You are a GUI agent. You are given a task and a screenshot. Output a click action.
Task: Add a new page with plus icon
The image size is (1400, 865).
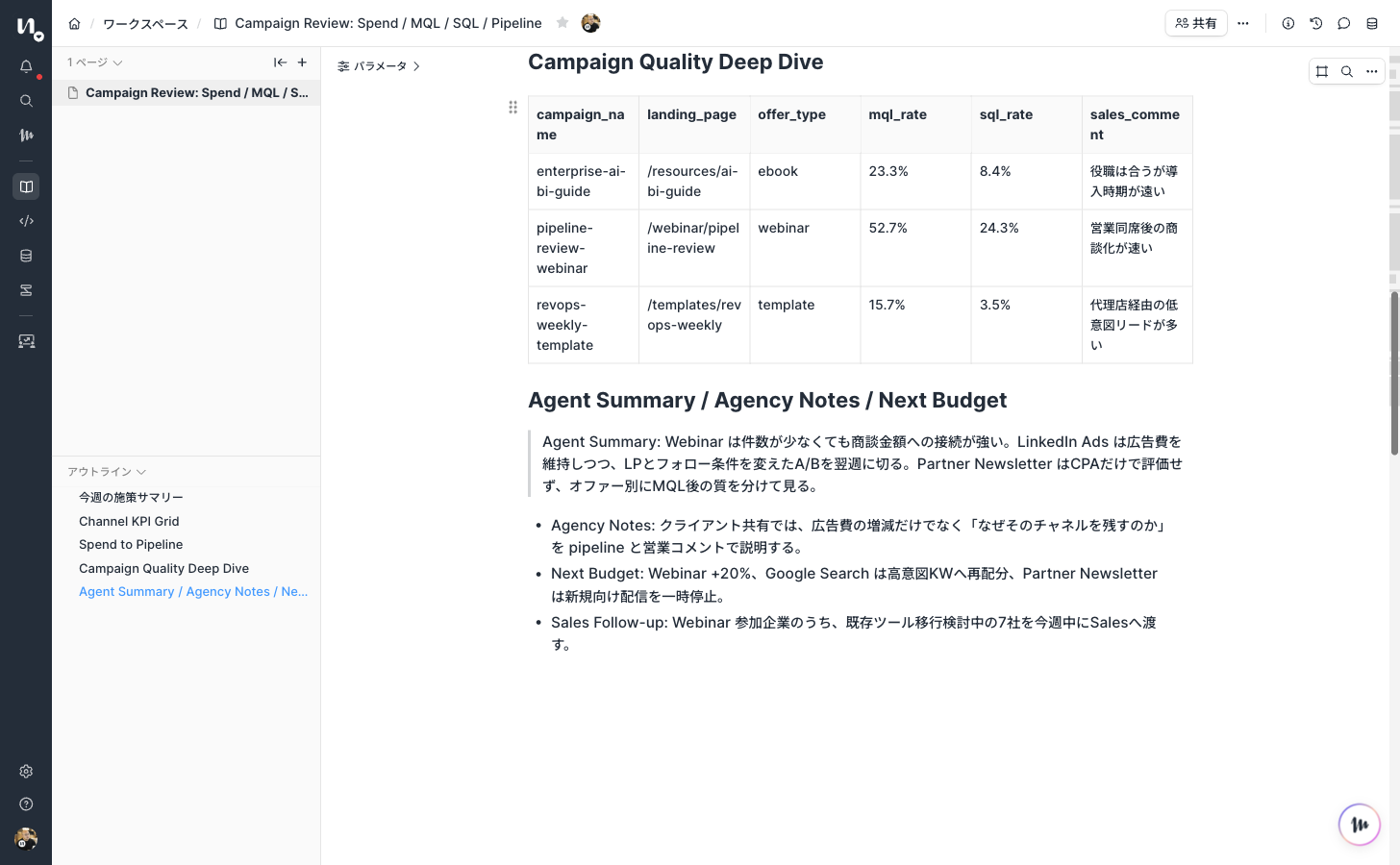coord(302,62)
